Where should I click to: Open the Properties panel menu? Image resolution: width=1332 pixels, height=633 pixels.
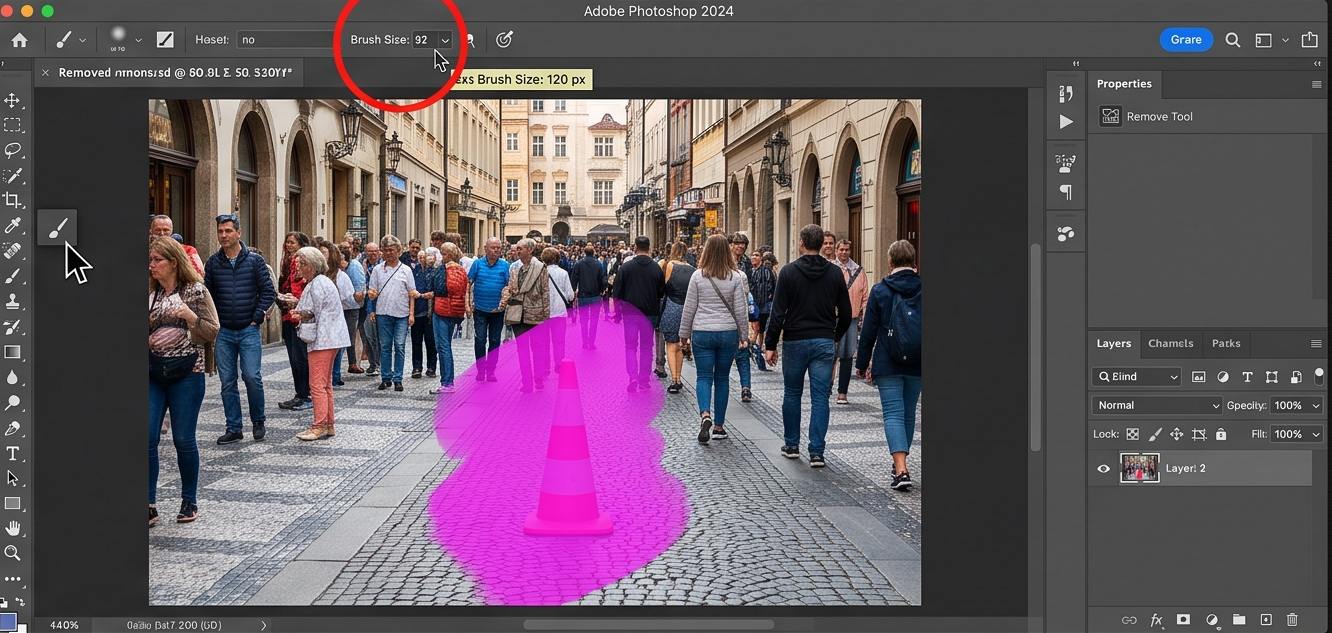coord(1316,84)
